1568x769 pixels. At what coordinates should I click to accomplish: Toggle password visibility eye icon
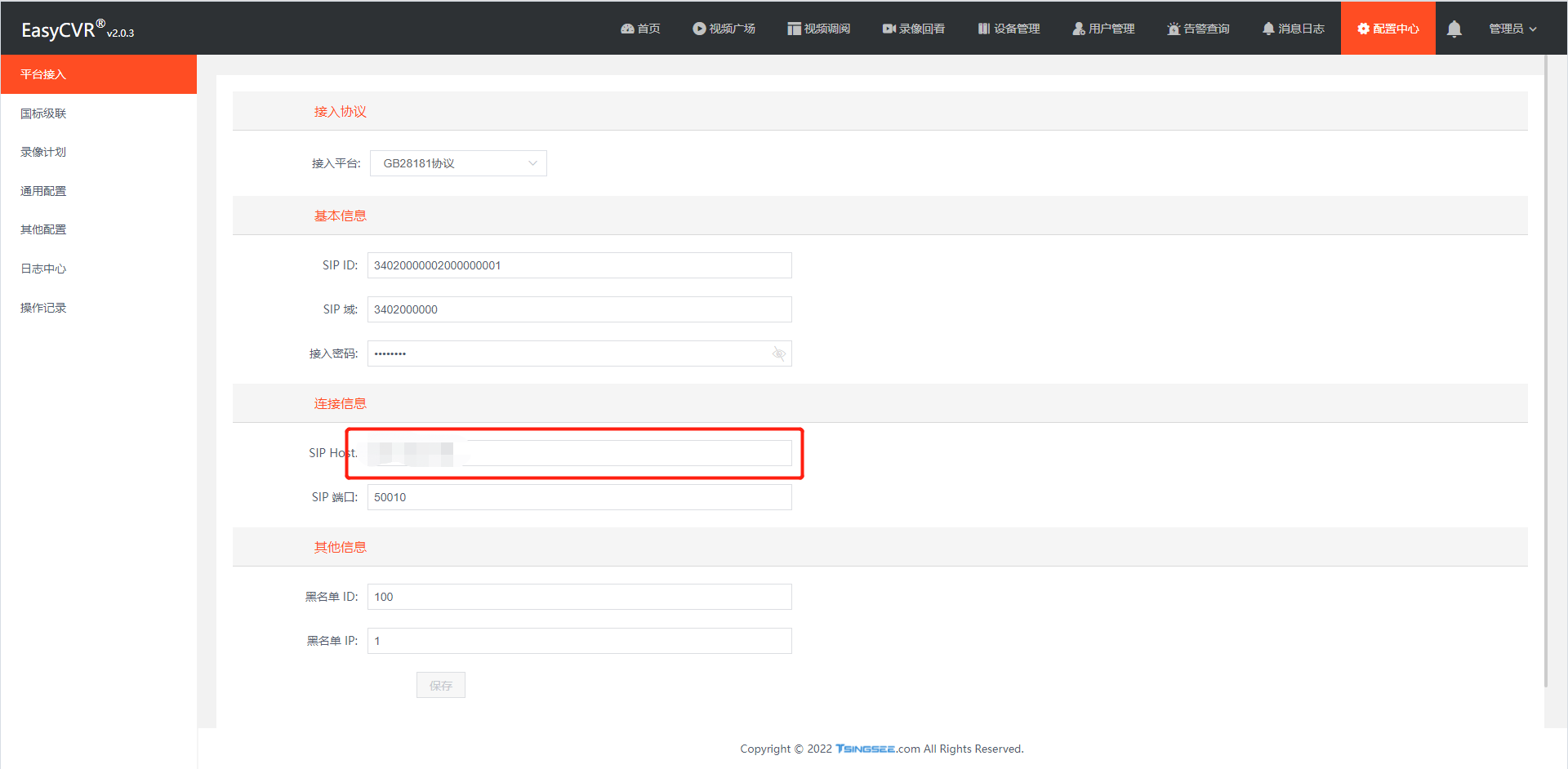778,353
